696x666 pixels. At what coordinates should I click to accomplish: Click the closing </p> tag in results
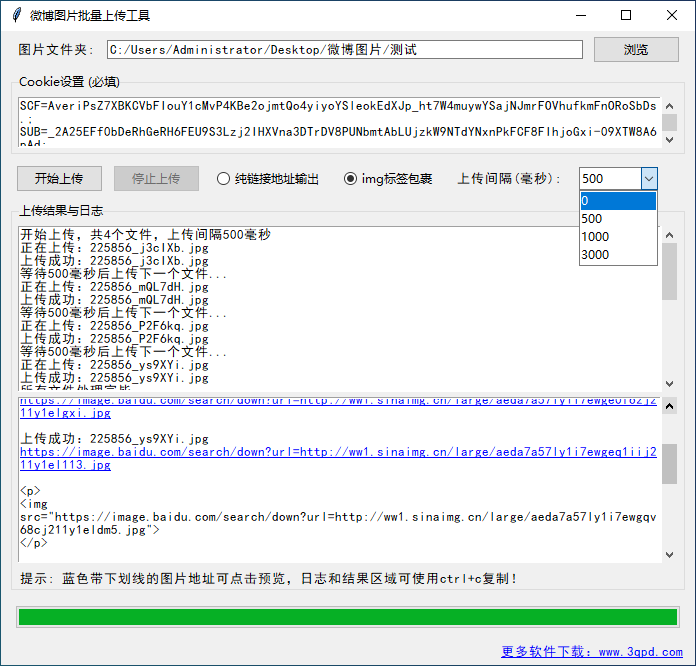point(33,543)
